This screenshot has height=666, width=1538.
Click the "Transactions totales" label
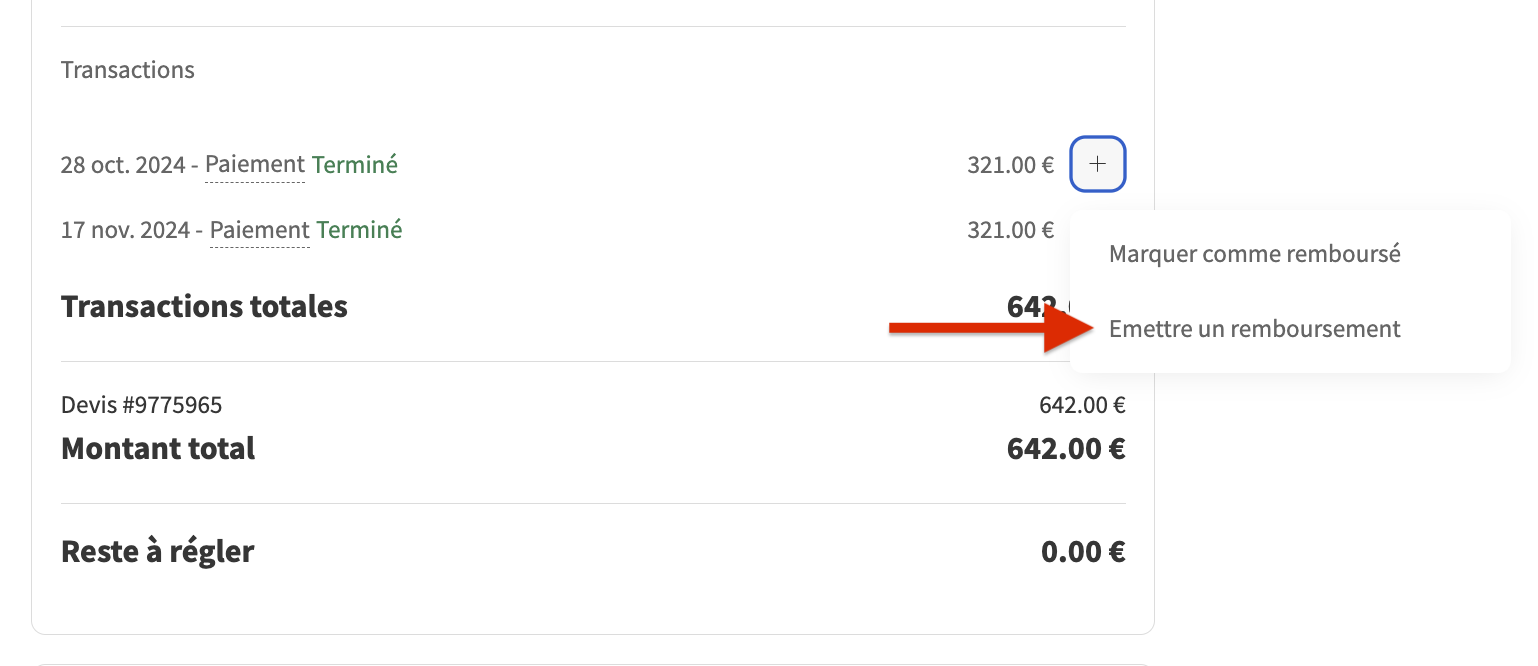pos(204,306)
